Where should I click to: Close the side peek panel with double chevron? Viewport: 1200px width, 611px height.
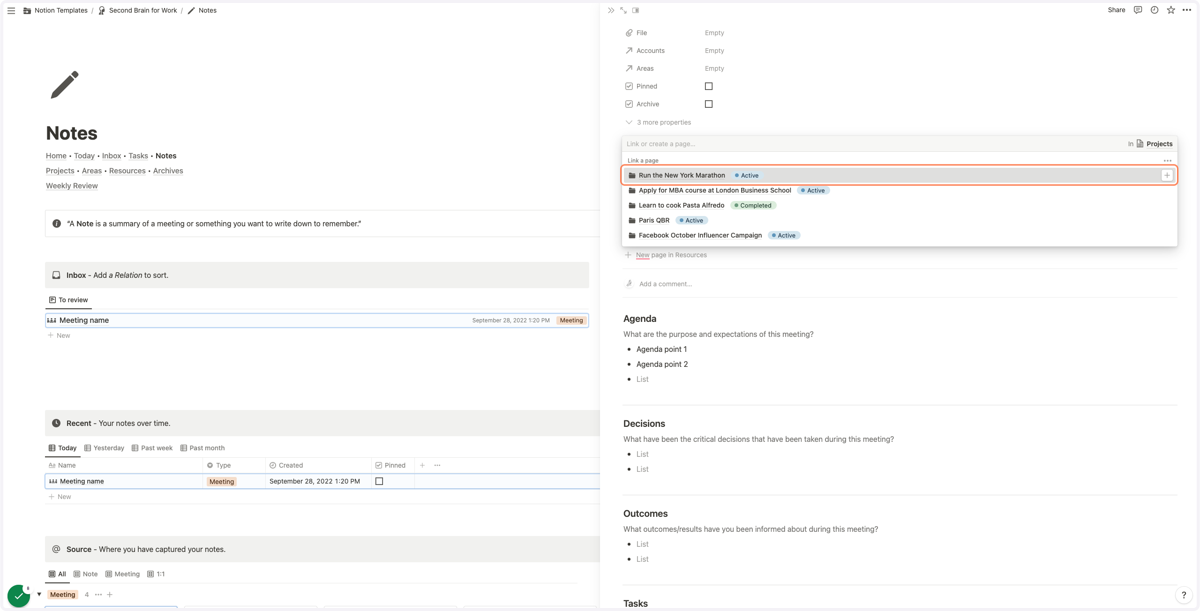pos(611,10)
